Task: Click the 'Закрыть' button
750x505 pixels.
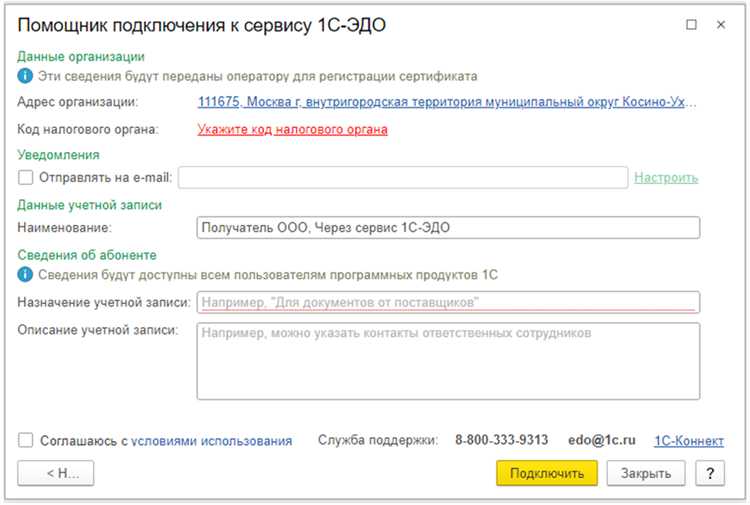Action: coord(646,473)
